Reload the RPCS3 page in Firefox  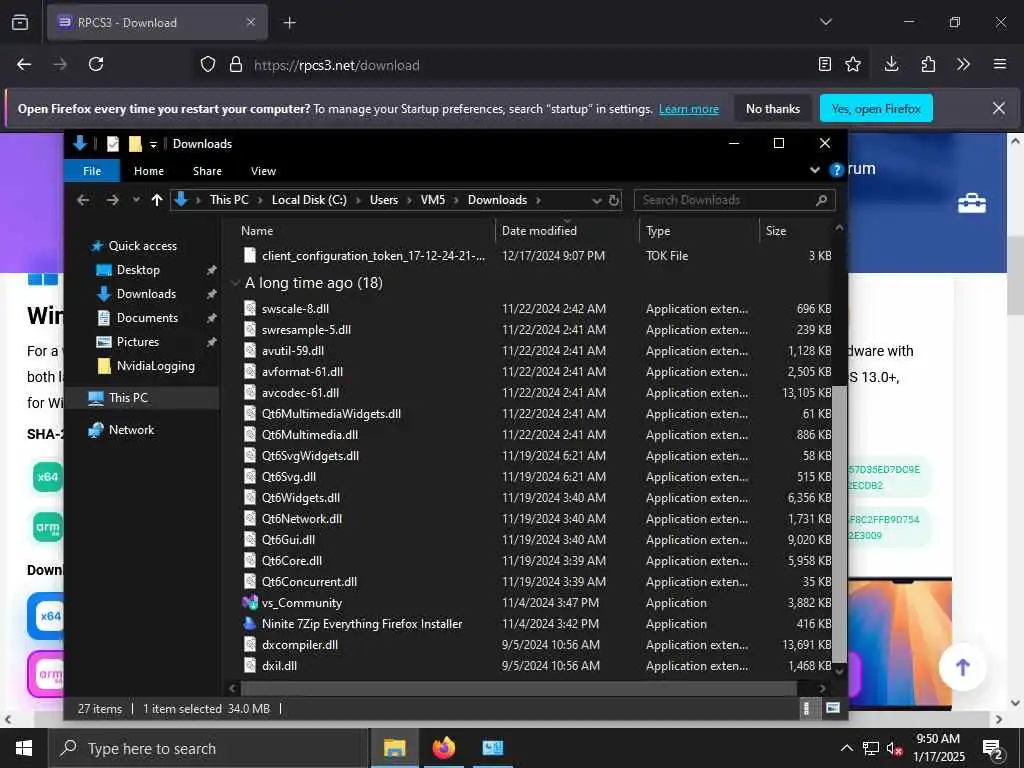tap(96, 64)
